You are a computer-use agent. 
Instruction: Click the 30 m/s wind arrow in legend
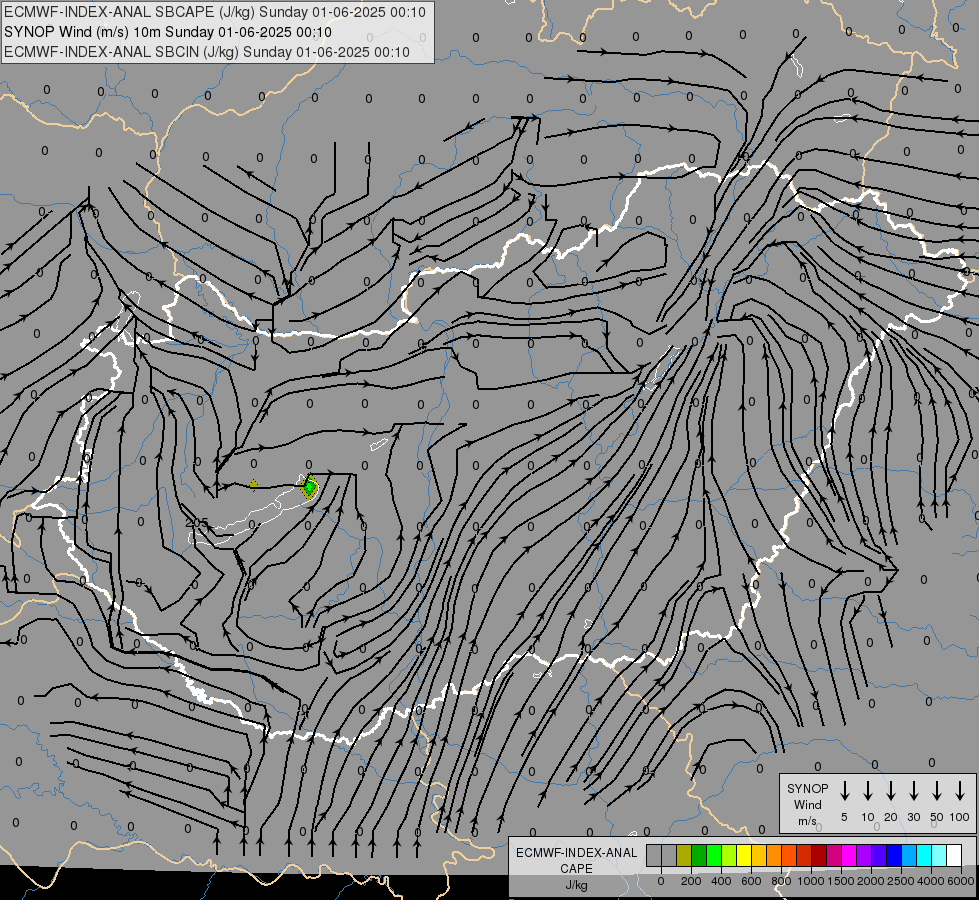click(913, 791)
